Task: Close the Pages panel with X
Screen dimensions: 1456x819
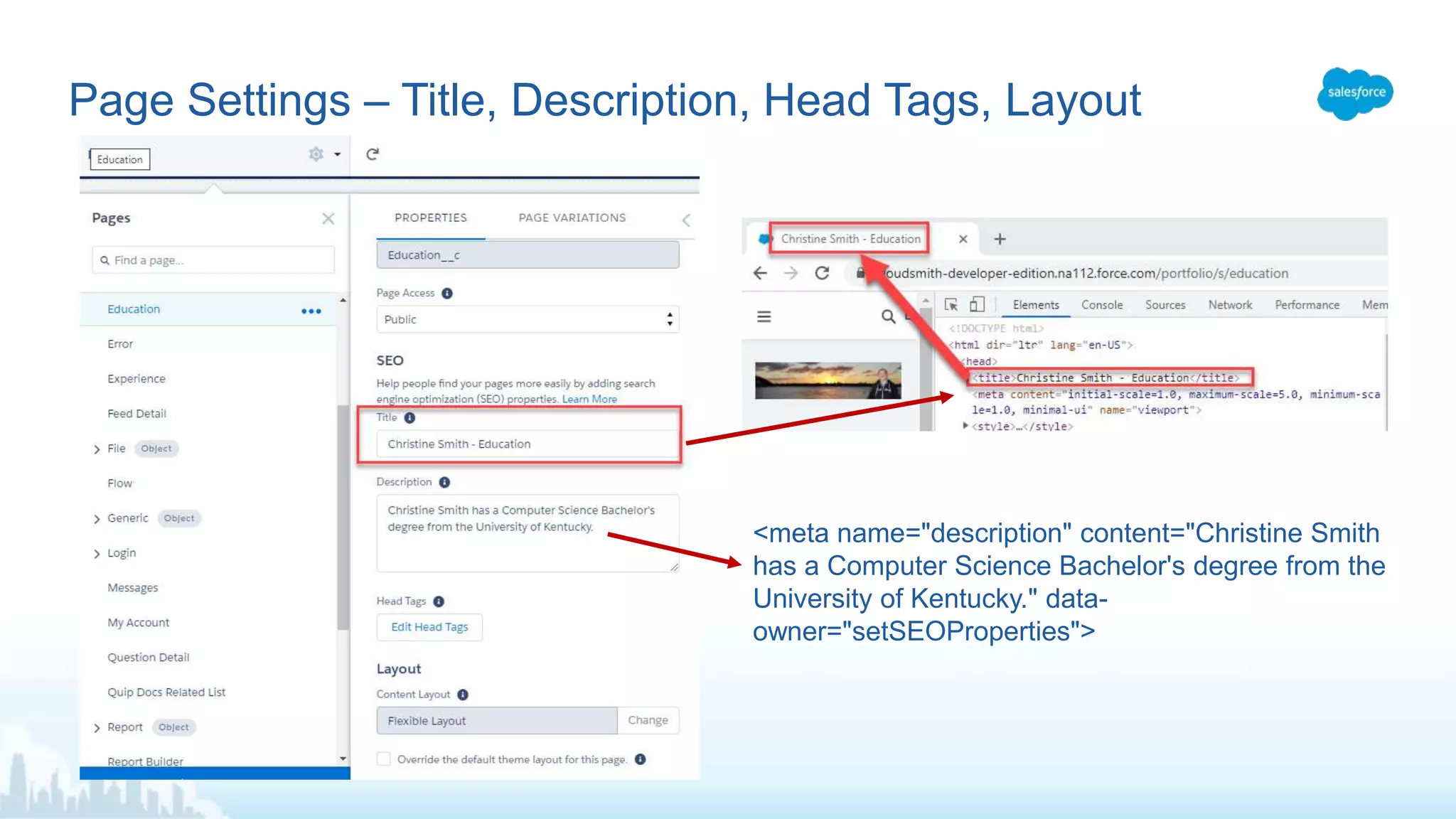Action: (328, 218)
